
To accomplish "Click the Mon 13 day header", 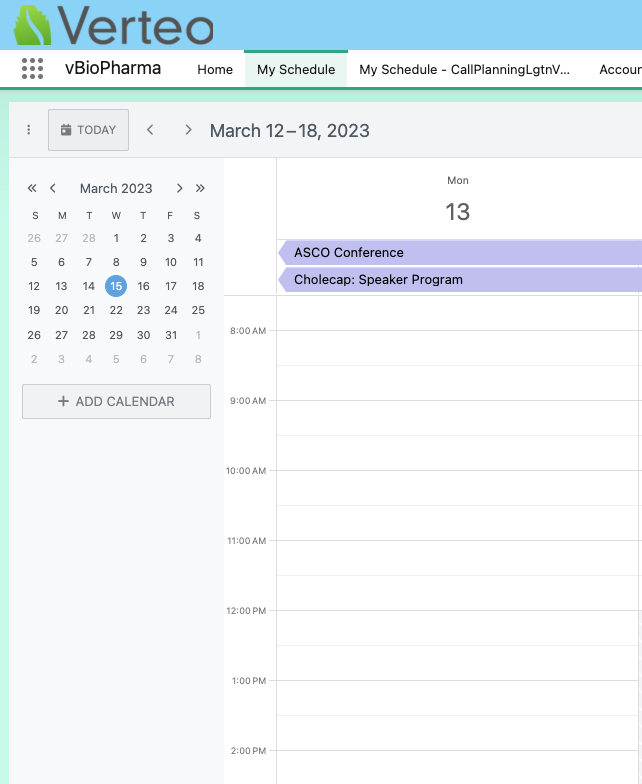I will (x=458, y=200).
